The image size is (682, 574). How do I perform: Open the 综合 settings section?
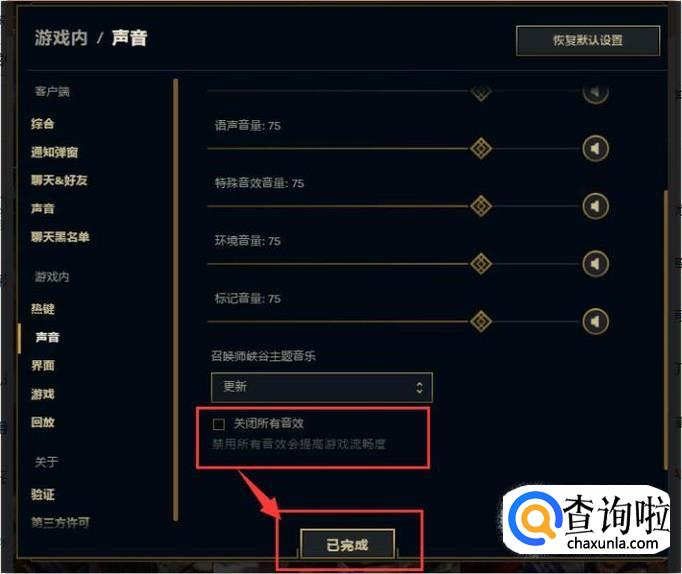43,124
